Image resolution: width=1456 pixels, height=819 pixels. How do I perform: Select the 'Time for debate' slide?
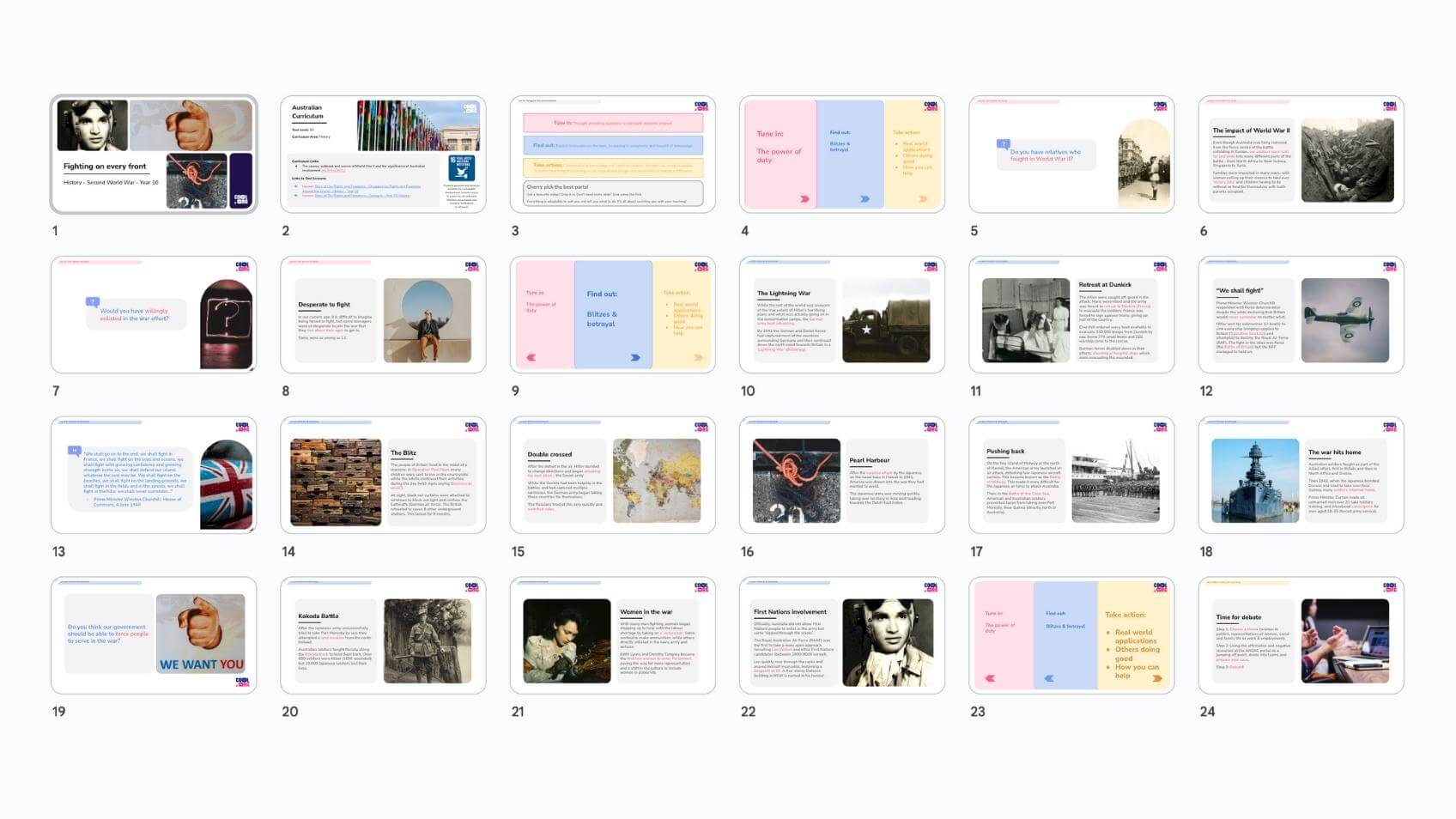click(1301, 635)
